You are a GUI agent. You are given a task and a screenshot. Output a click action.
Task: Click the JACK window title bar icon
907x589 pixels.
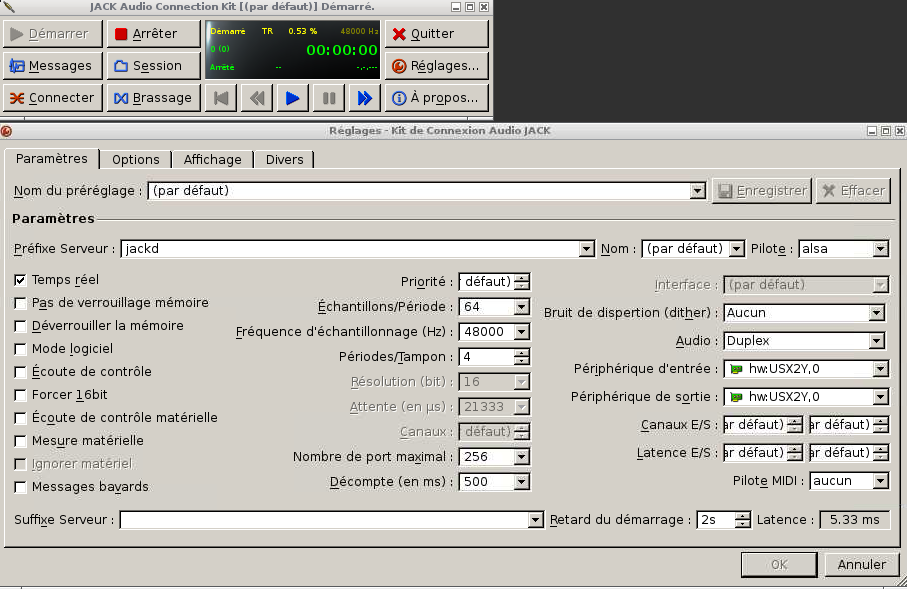(8, 6)
